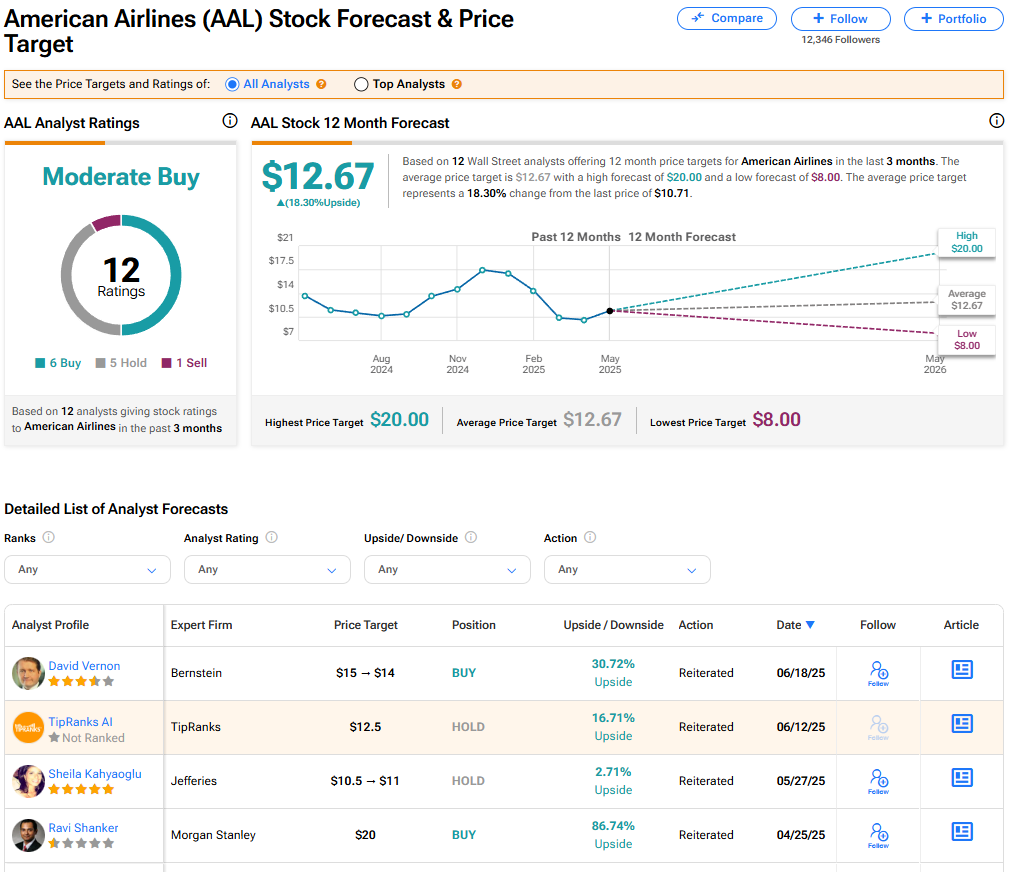This screenshot has height=872, width=1019.
Task: Follow American Airlines stock
Action: [840, 19]
